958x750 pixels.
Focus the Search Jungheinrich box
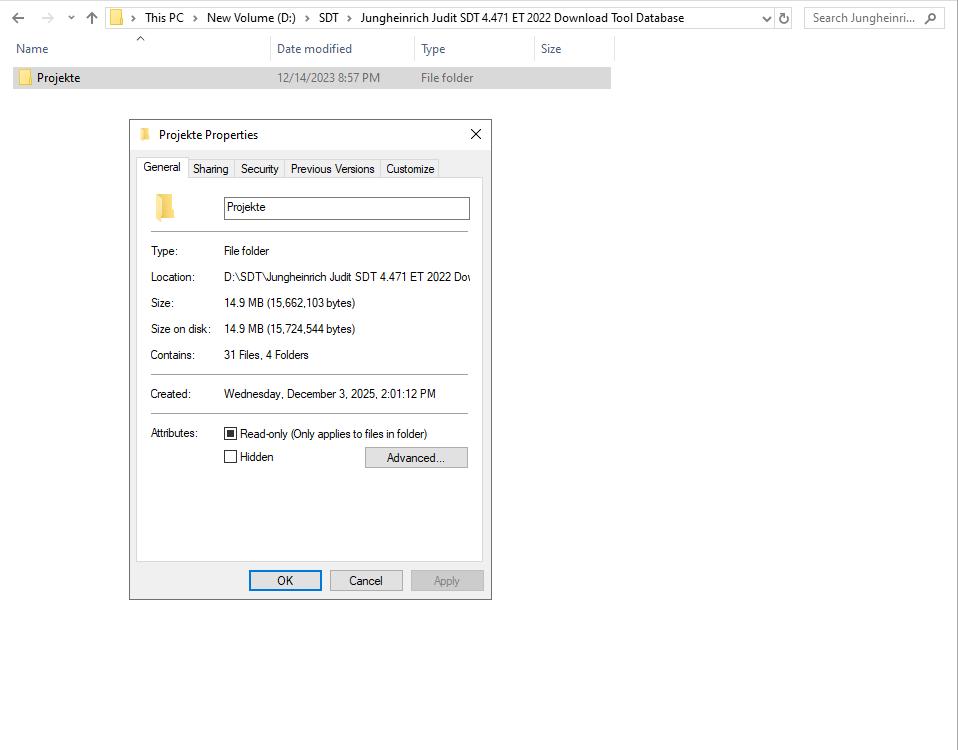coord(874,18)
